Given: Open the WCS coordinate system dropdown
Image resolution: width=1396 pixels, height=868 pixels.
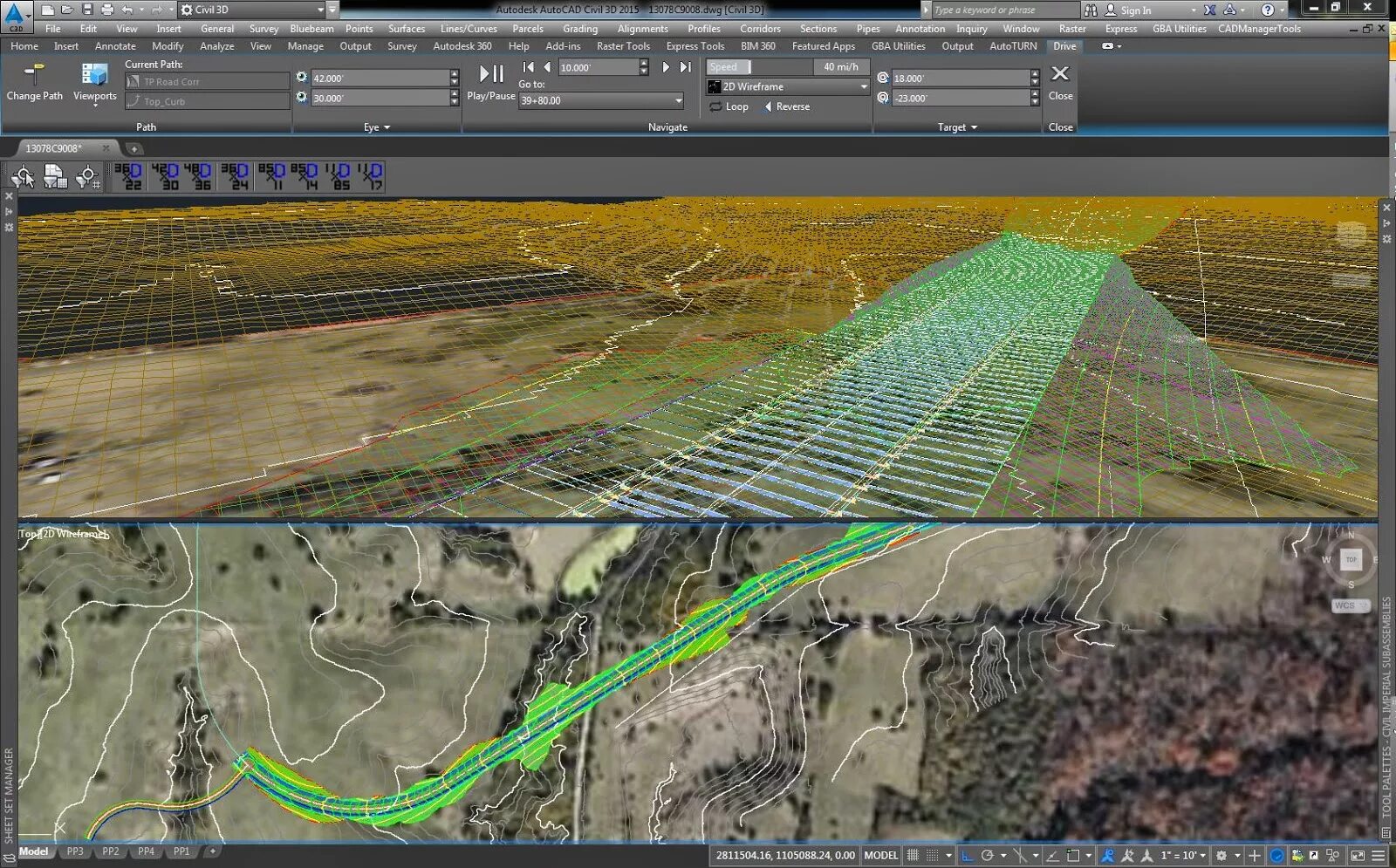Looking at the screenshot, I should (x=1351, y=605).
